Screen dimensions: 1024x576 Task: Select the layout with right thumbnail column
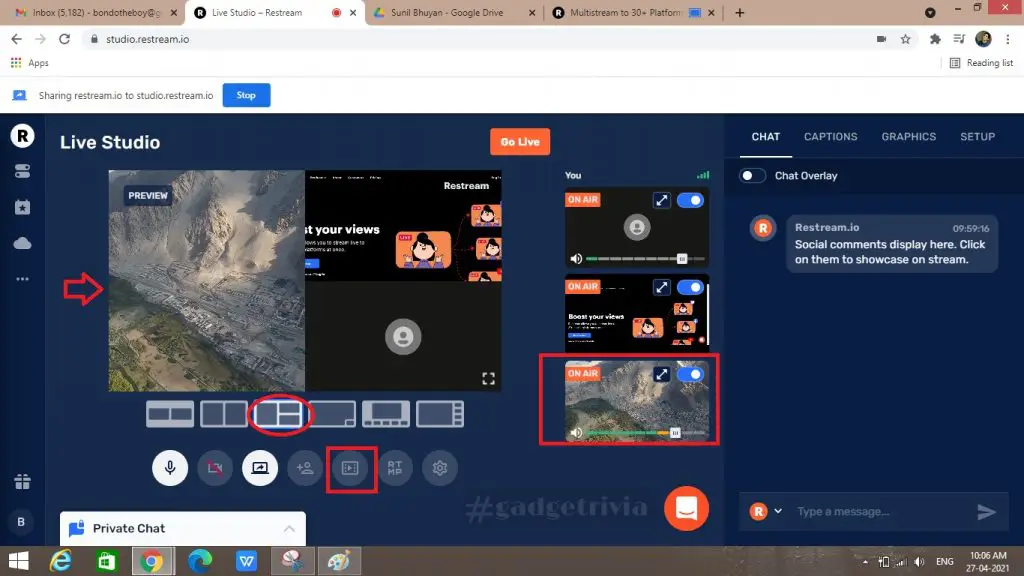tap(440, 414)
